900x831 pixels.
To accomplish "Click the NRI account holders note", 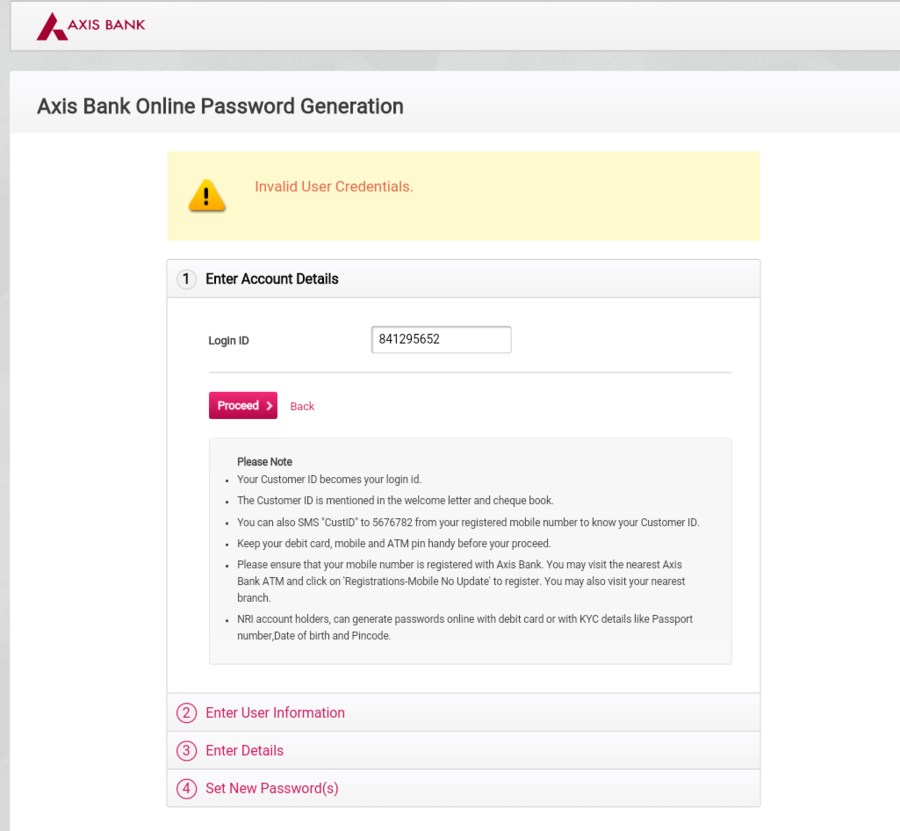I will [x=465, y=627].
